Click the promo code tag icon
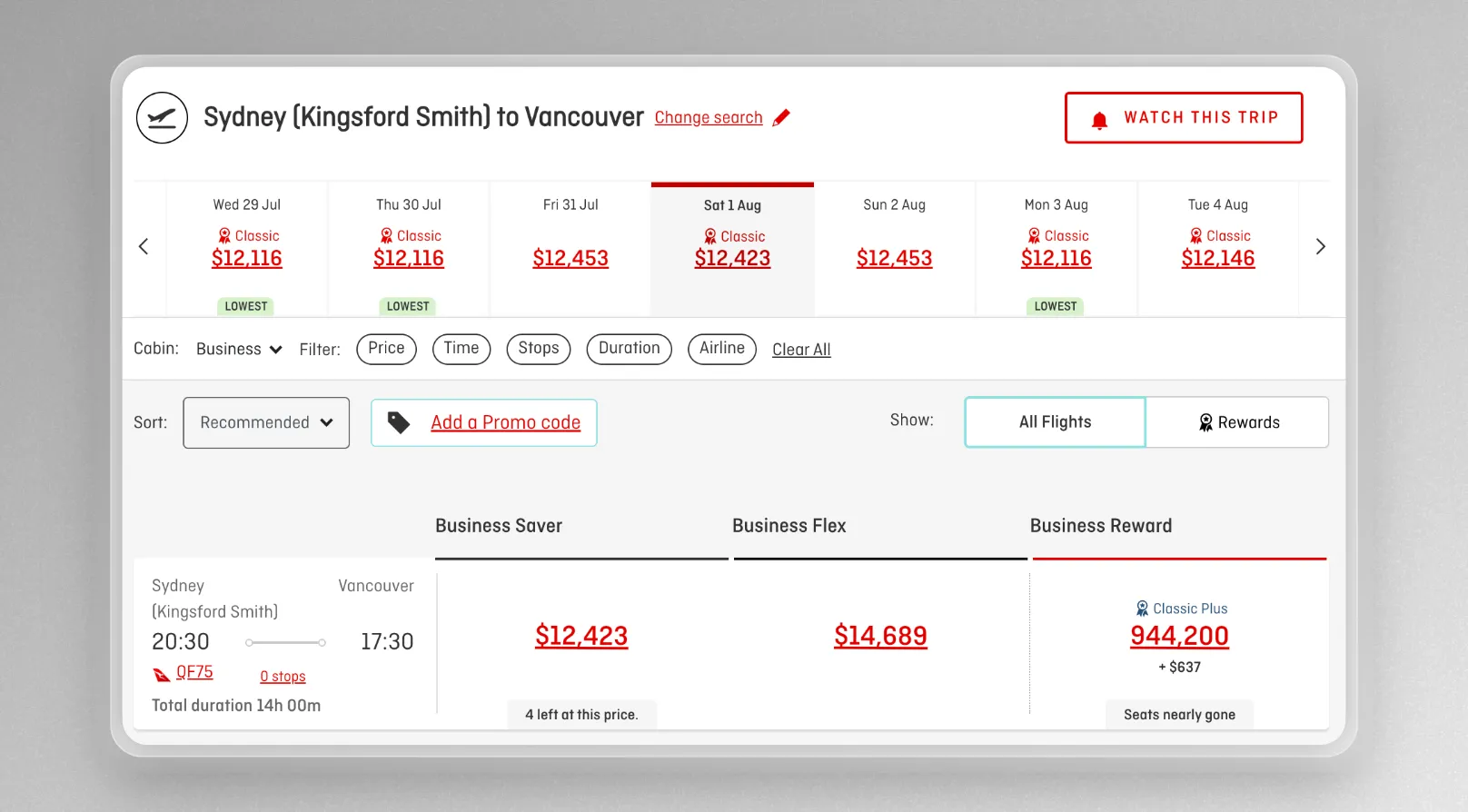This screenshot has height=812, width=1468. point(399,422)
